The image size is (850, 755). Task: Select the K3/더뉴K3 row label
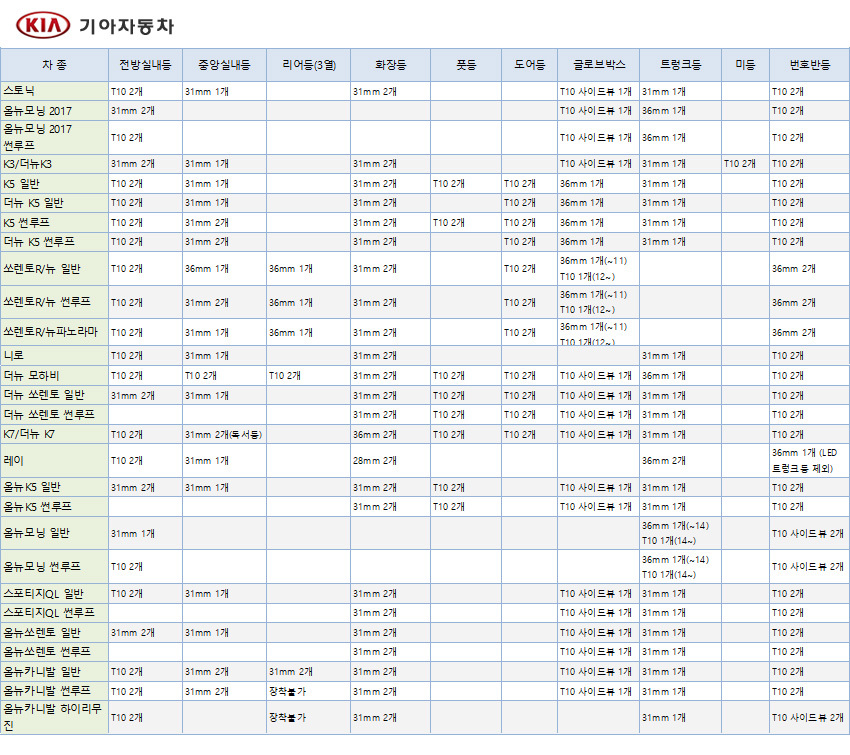click(28, 163)
